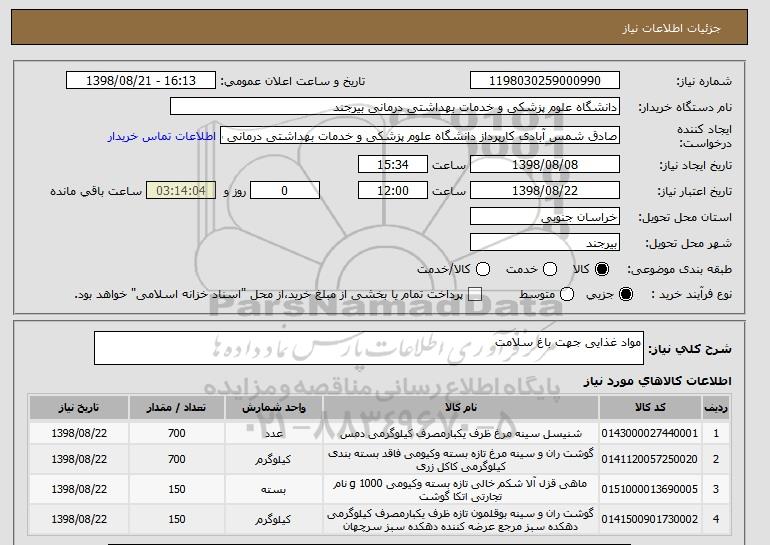This screenshot has width=770, height=545.
Task: Click item code 015100013690005
Action: pyautogui.click(x=650, y=489)
